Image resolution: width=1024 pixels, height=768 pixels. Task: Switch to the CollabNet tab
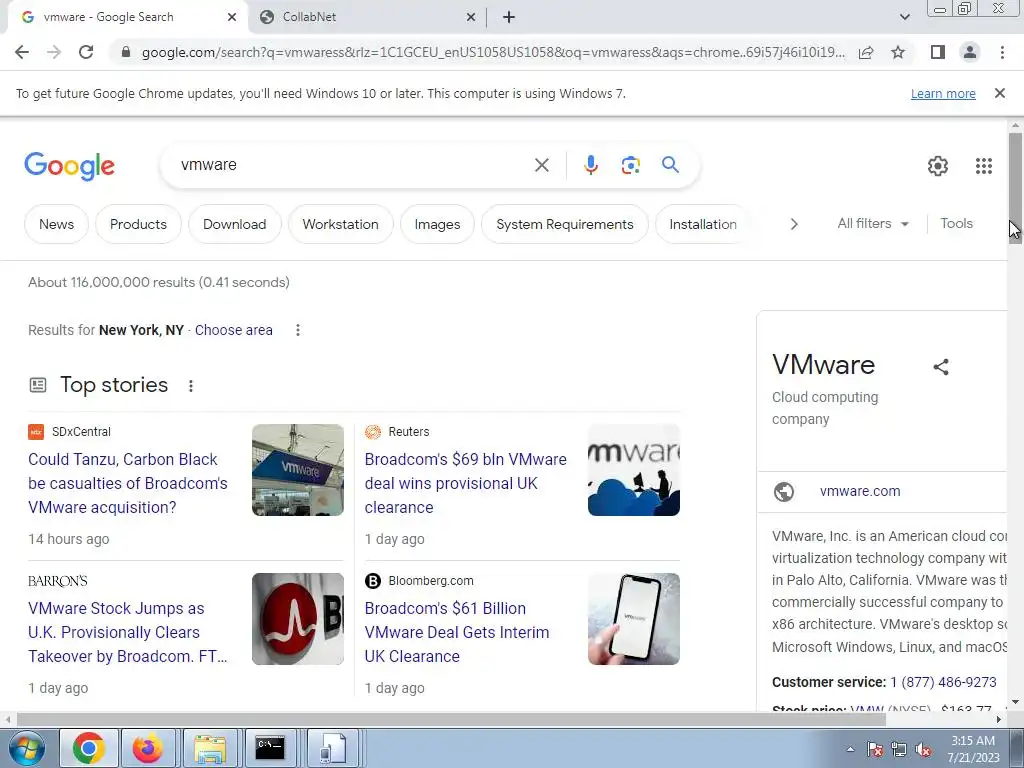368,18
